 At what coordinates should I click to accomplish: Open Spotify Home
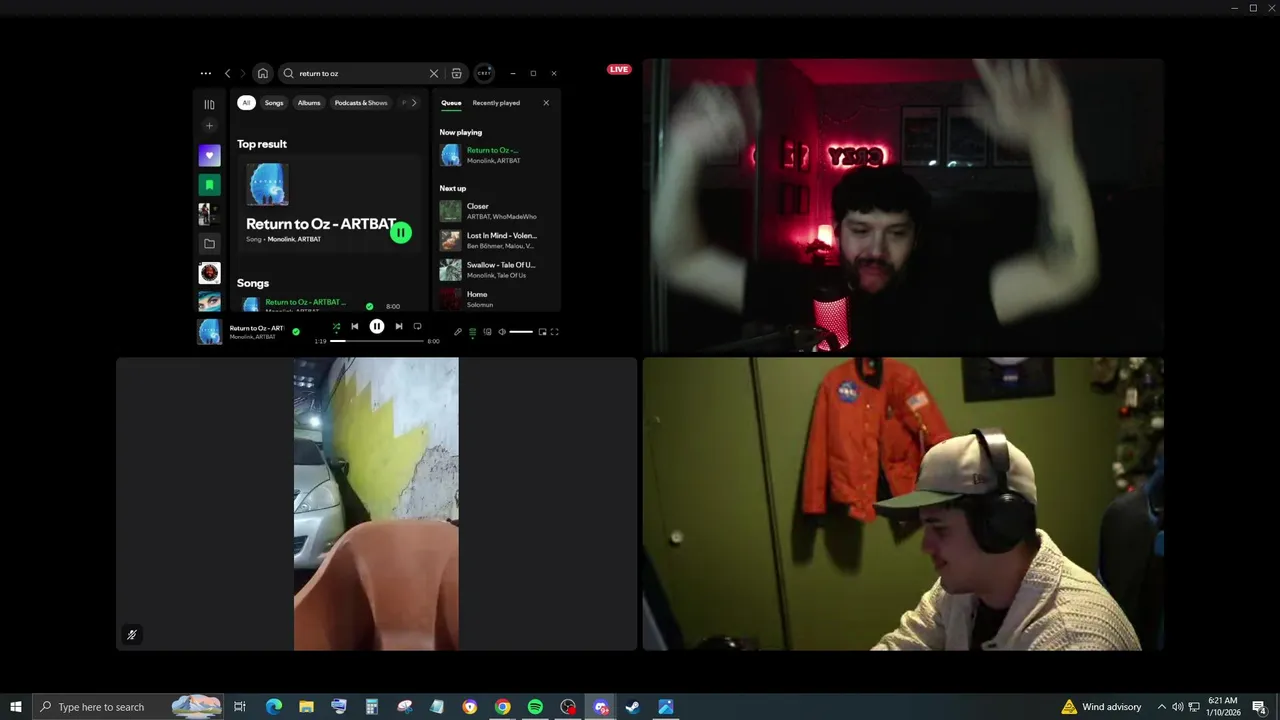262,73
